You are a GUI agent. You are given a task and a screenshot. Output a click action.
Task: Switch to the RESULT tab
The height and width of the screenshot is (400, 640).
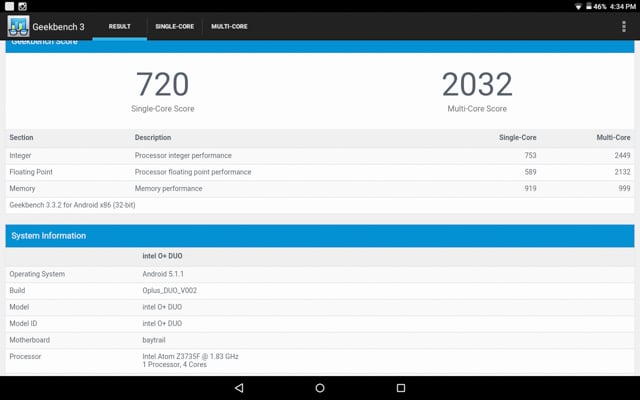[x=120, y=26]
